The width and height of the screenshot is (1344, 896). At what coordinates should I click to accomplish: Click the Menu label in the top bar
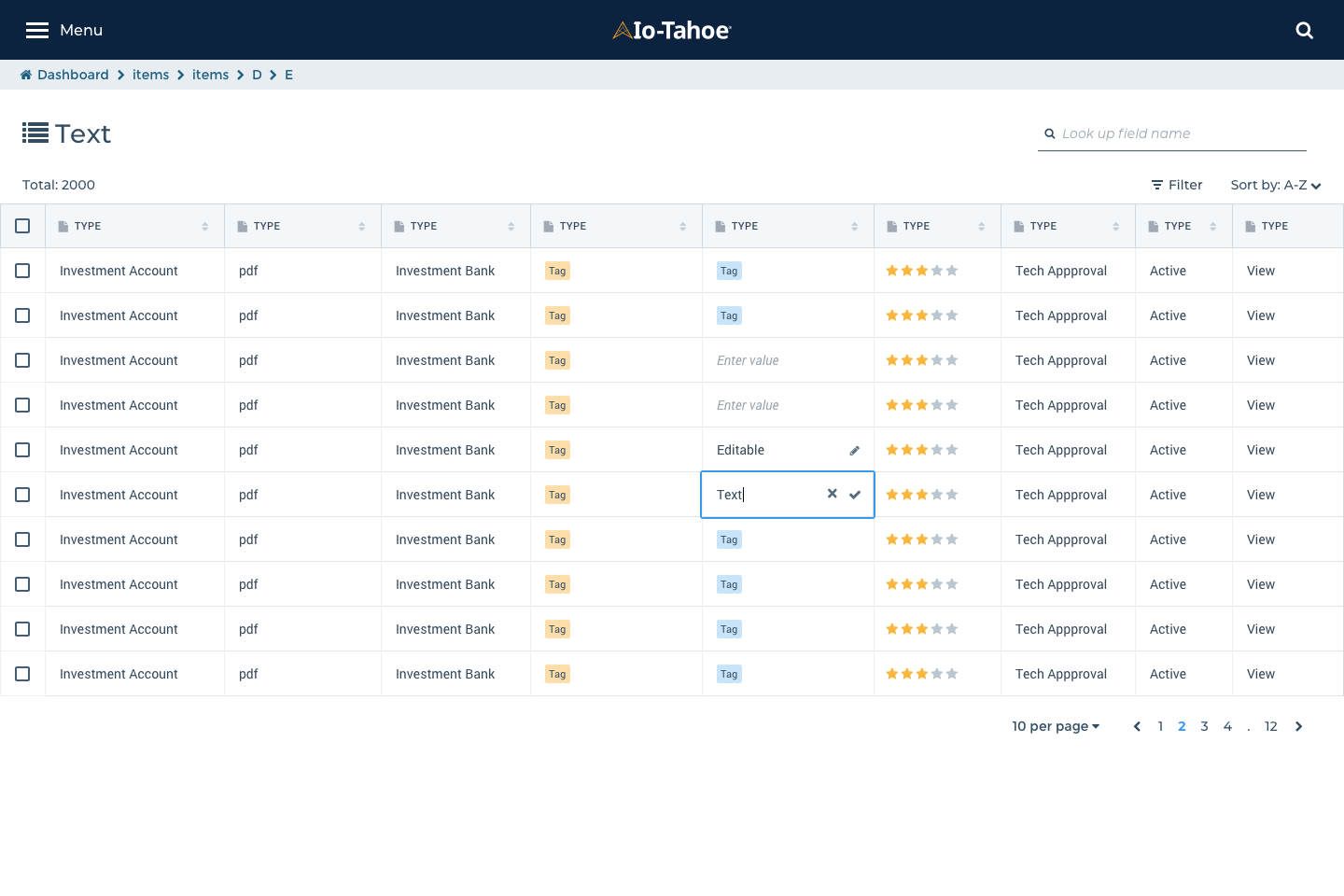81,30
